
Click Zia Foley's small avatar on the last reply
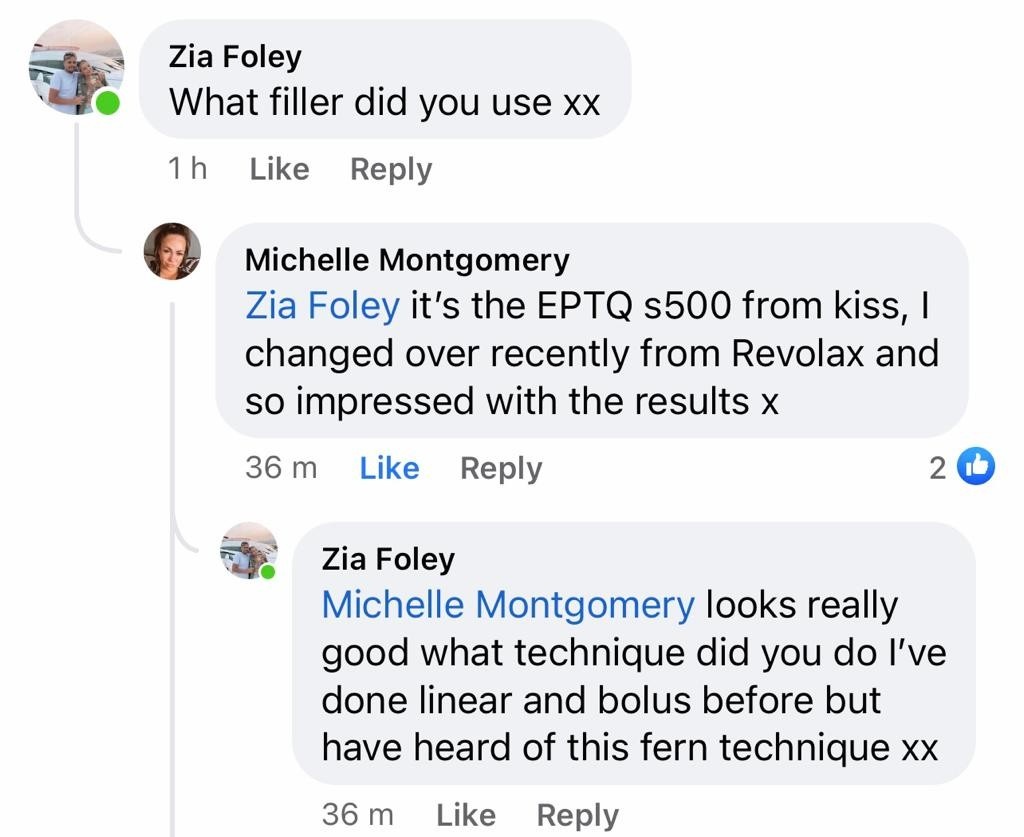click(248, 550)
